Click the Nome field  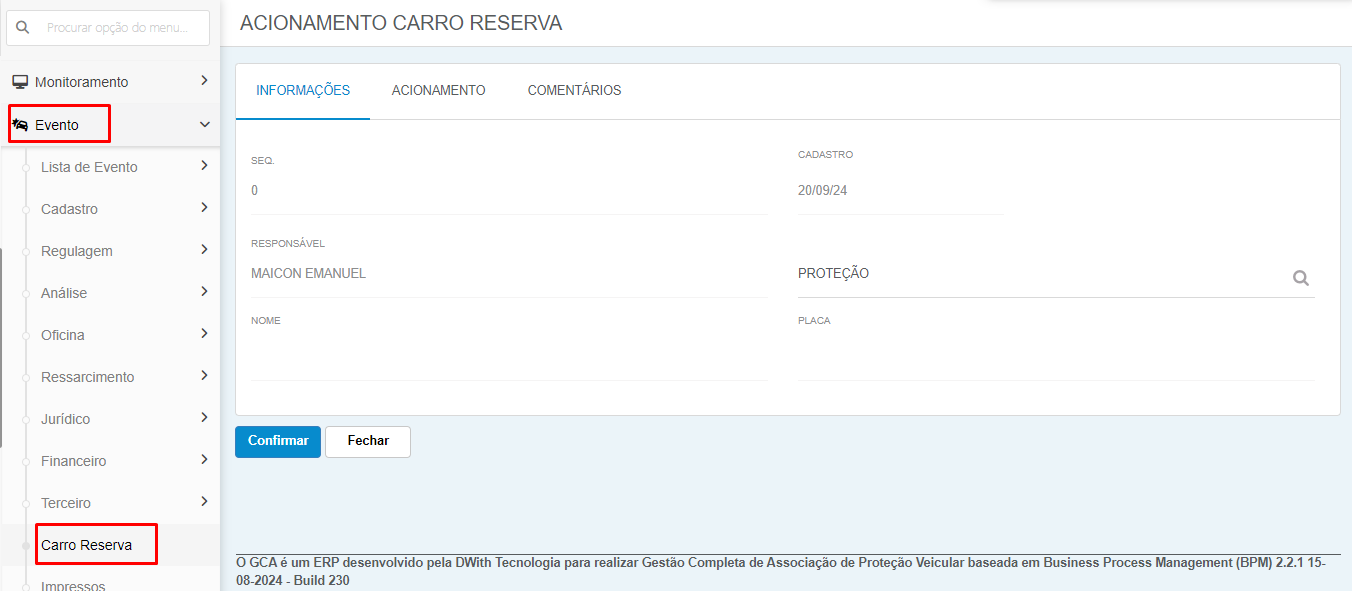pos(509,357)
